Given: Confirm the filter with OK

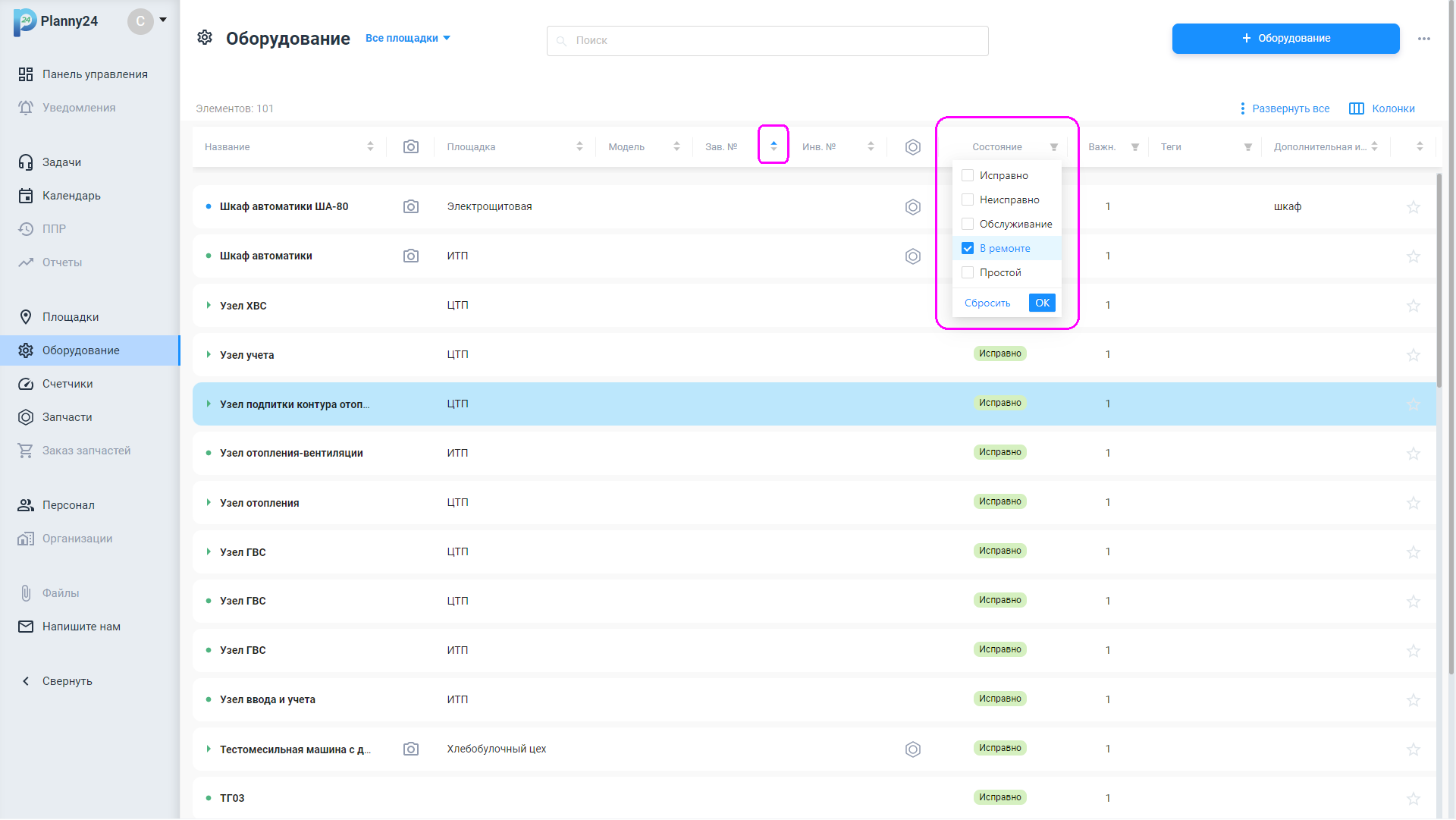Looking at the screenshot, I should 1043,303.
